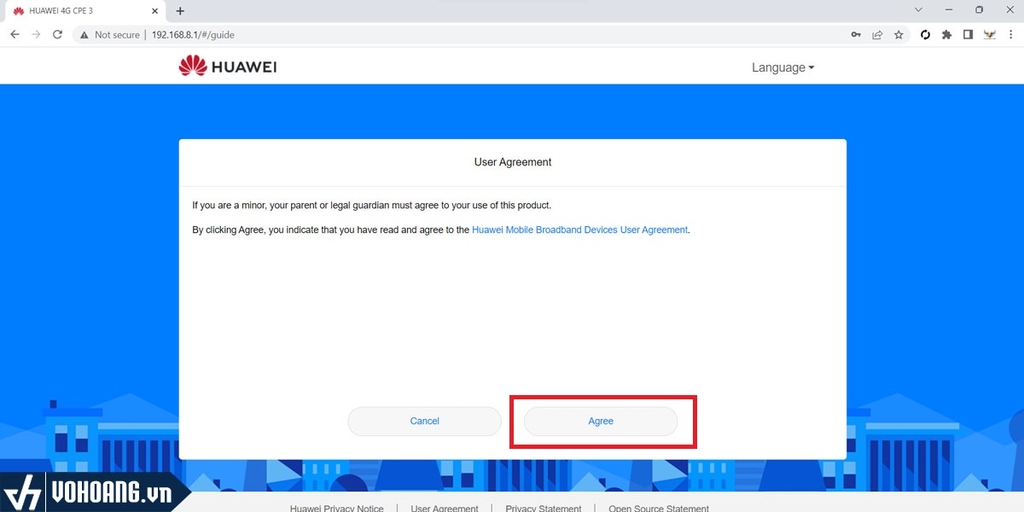Go forward in browser history
Screen dimensions: 1024x512
[x=36, y=35]
